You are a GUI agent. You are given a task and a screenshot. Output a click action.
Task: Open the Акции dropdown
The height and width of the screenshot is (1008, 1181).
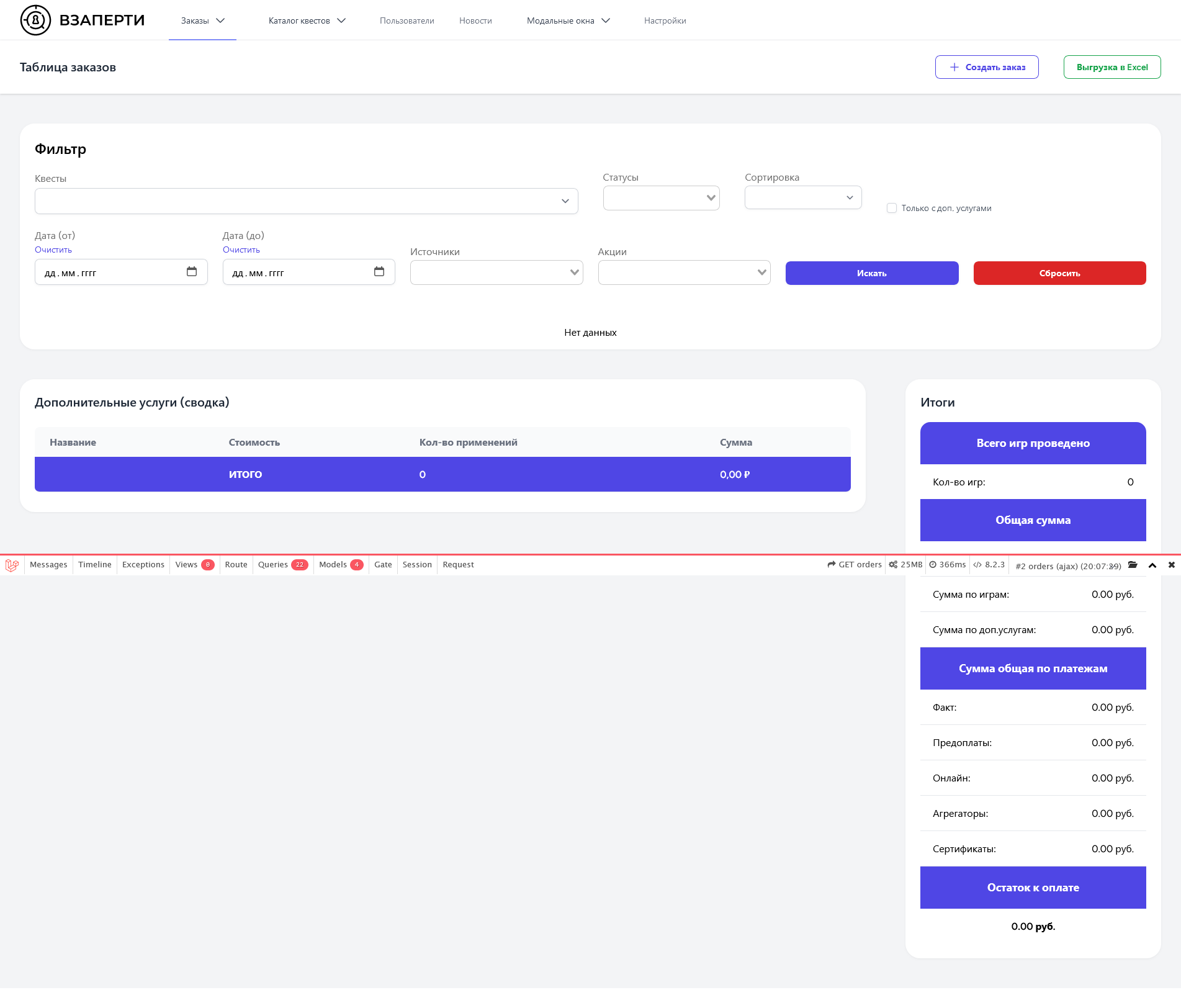[x=685, y=272]
